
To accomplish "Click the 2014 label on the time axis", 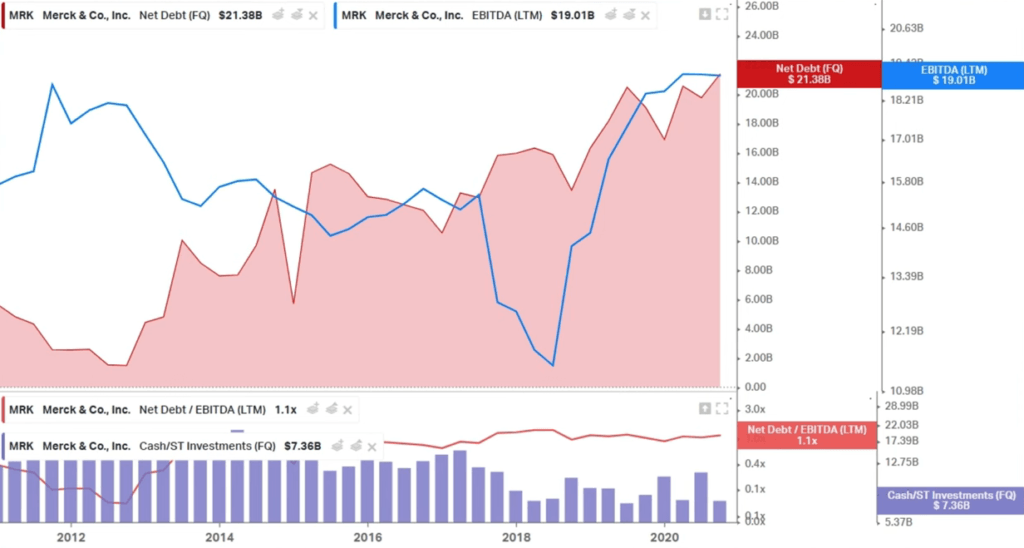I will 219,537.
